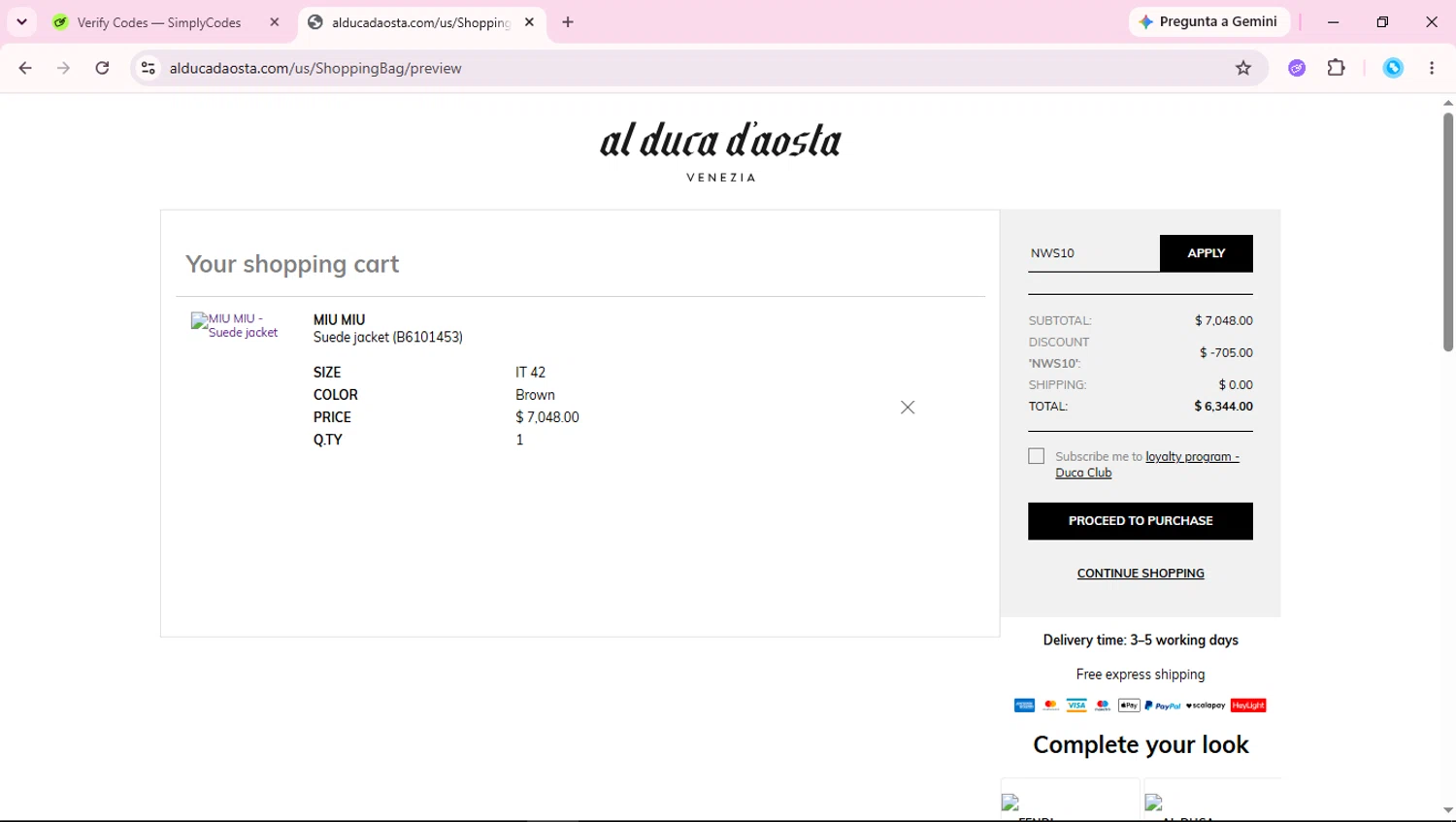
Task: Click the scrollbar down arrow
Action: pyautogui.click(x=1448, y=810)
